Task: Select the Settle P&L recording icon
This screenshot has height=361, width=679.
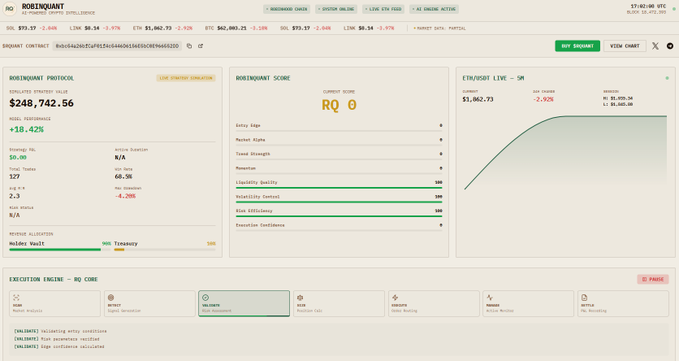Action: coord(584,297)
